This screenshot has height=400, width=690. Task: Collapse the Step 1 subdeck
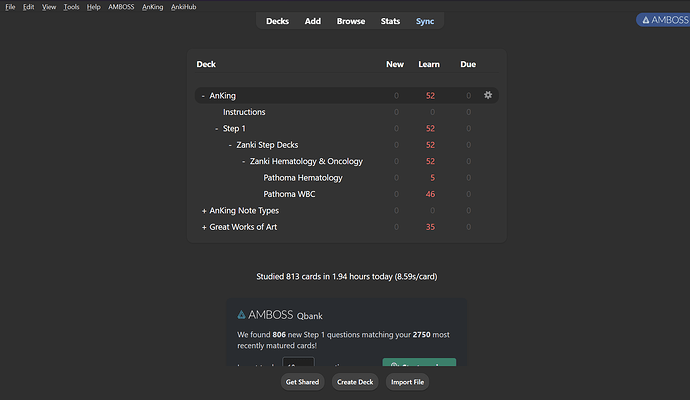pos(217,129)
